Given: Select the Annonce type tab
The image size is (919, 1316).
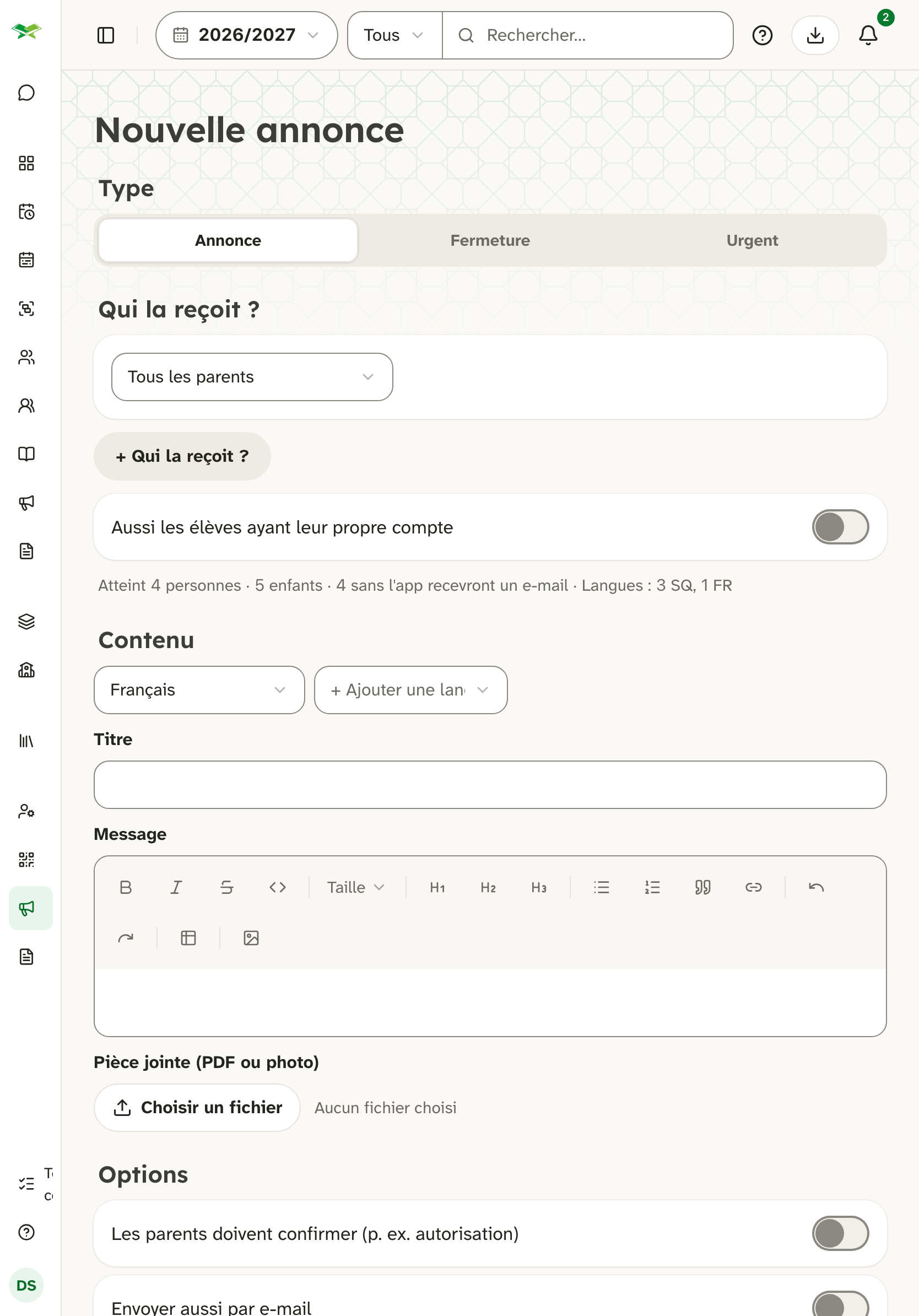Looking at the screenshot, I should pos(228,240).
